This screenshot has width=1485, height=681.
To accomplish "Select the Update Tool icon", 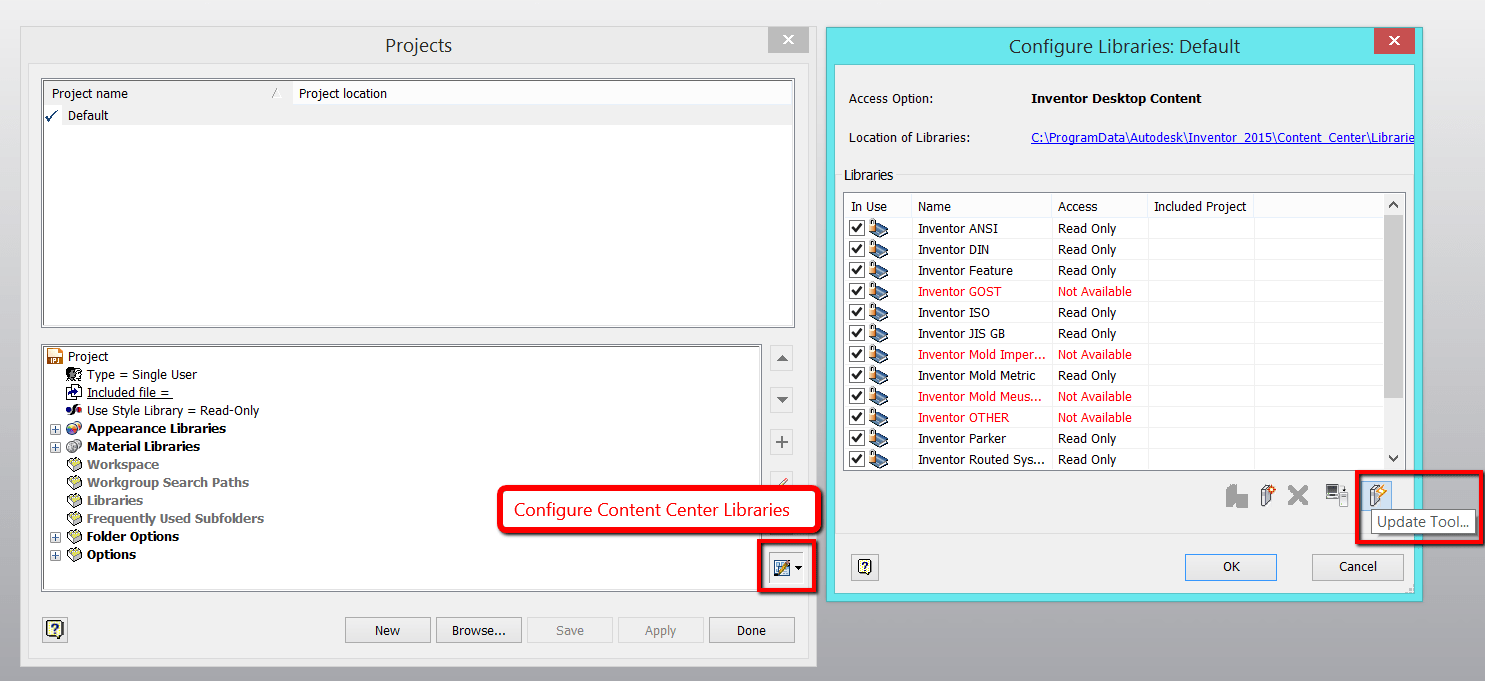I will click(x=1378, y=494).
